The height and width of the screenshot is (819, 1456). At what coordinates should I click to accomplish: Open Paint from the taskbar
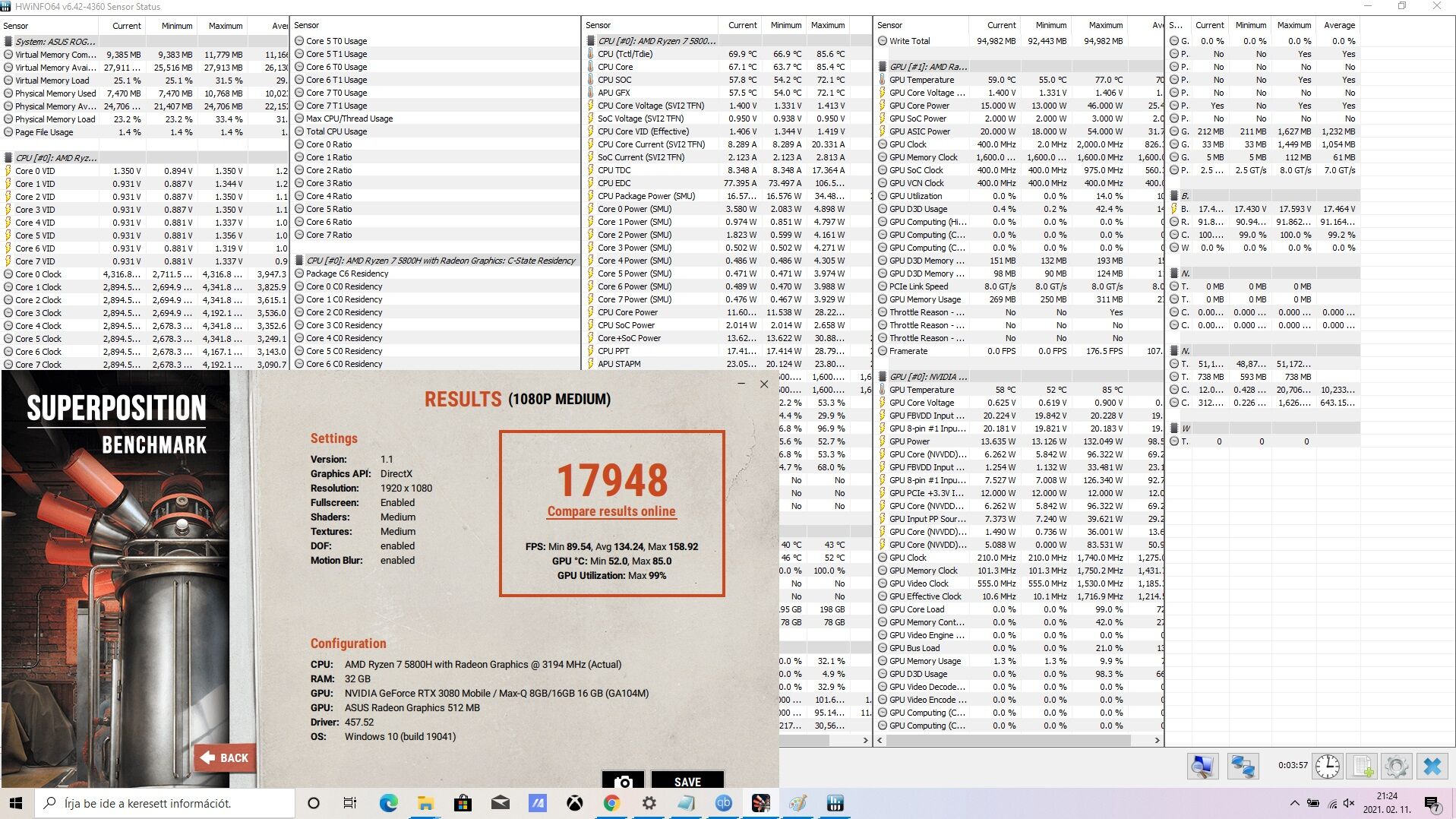click(797, 803)
